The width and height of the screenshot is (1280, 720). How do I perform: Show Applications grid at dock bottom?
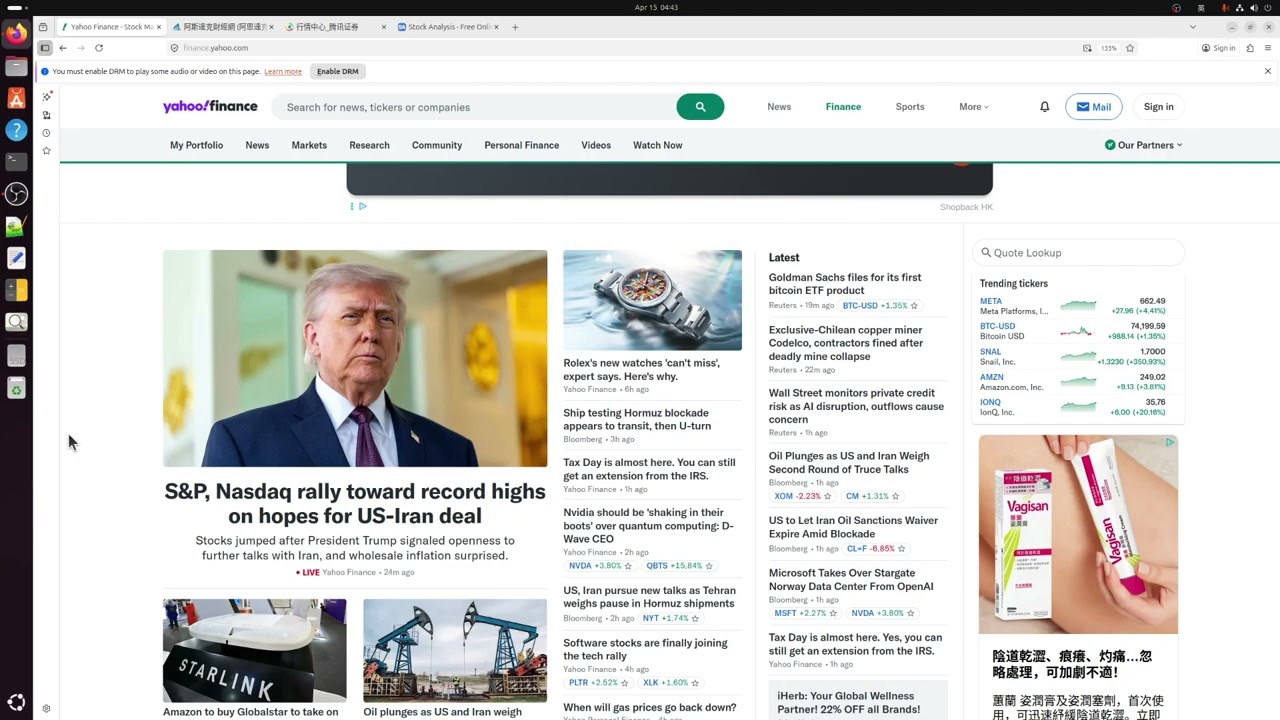tap(16, 703)
